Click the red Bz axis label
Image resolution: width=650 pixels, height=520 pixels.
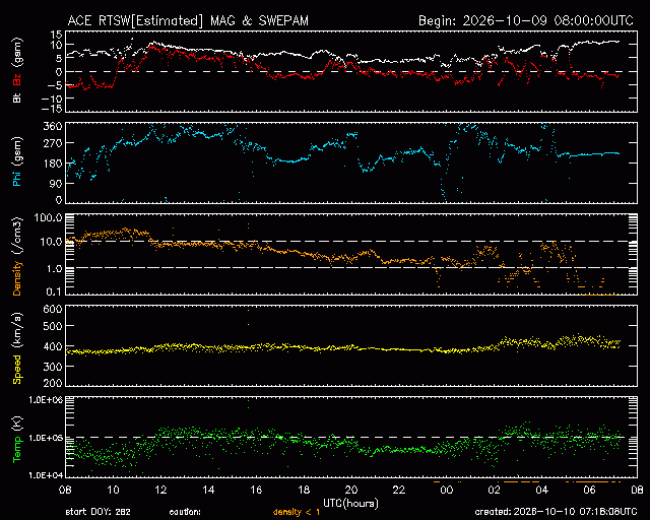[x=17, y=80]
